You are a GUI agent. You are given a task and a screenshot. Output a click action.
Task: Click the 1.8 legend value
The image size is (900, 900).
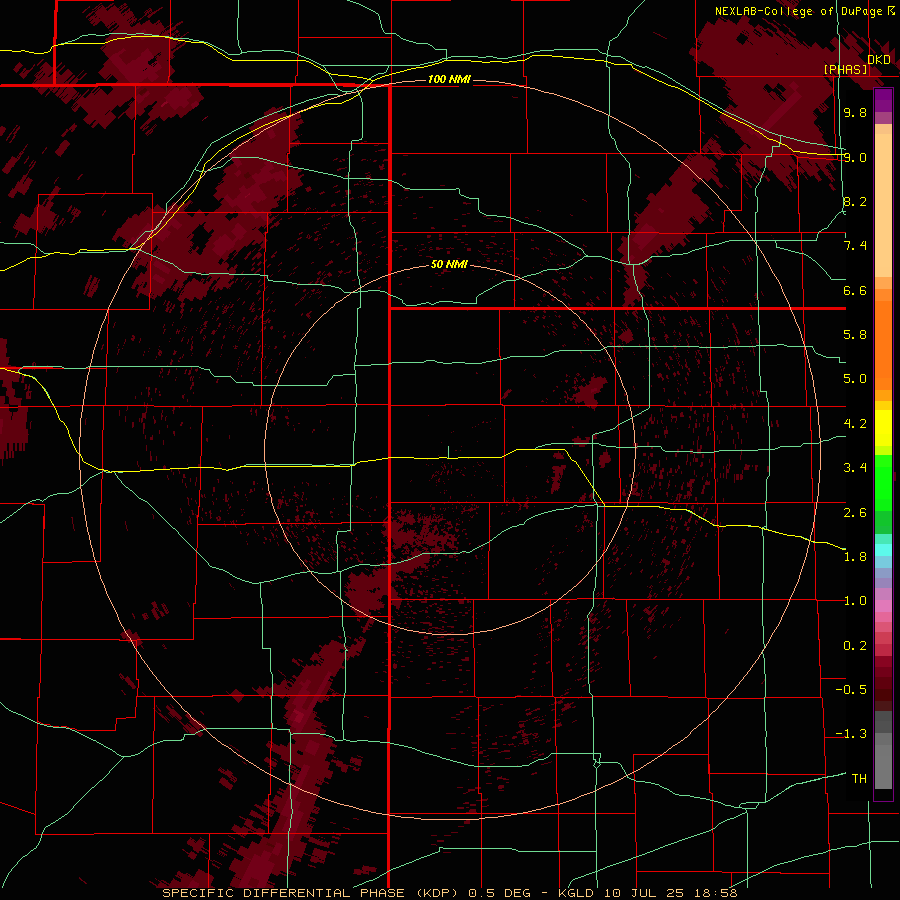coord(855,557)
